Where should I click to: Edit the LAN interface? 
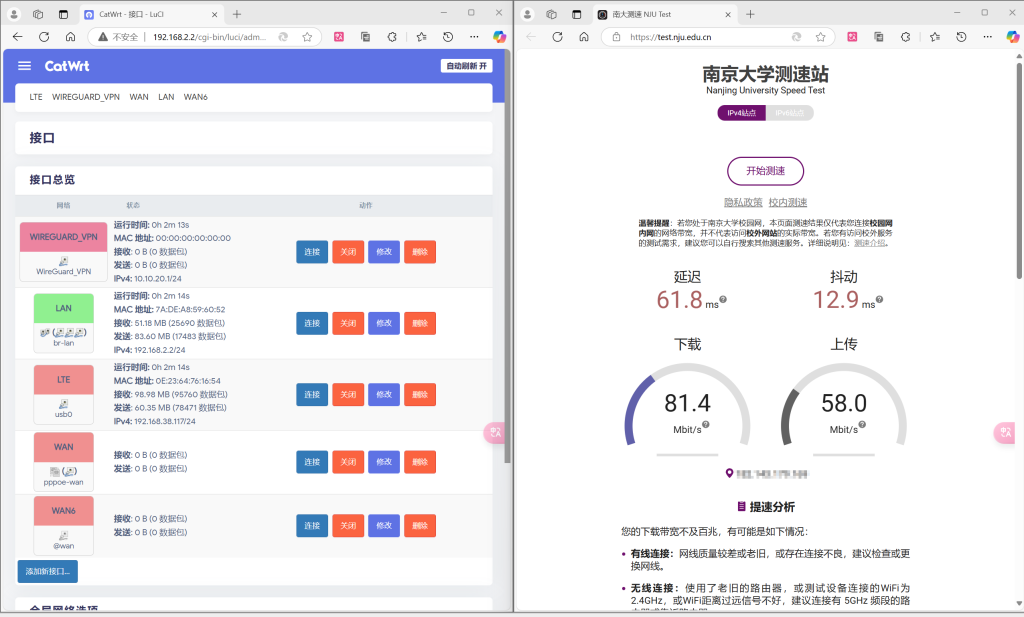tap(384, 323)
